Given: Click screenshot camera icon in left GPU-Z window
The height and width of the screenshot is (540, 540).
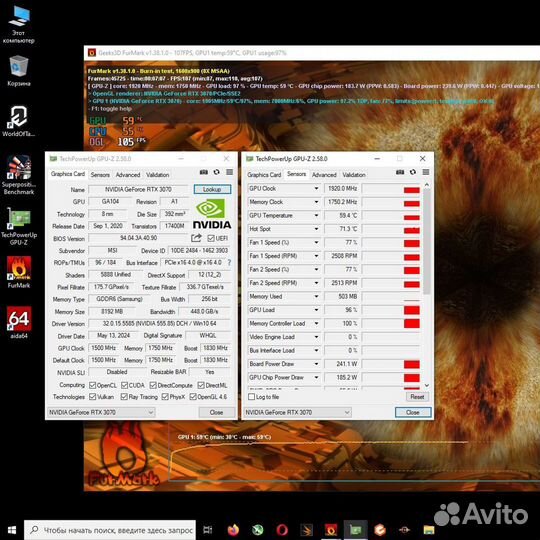Looking at the screenshot, I should (x=204, y=172).
